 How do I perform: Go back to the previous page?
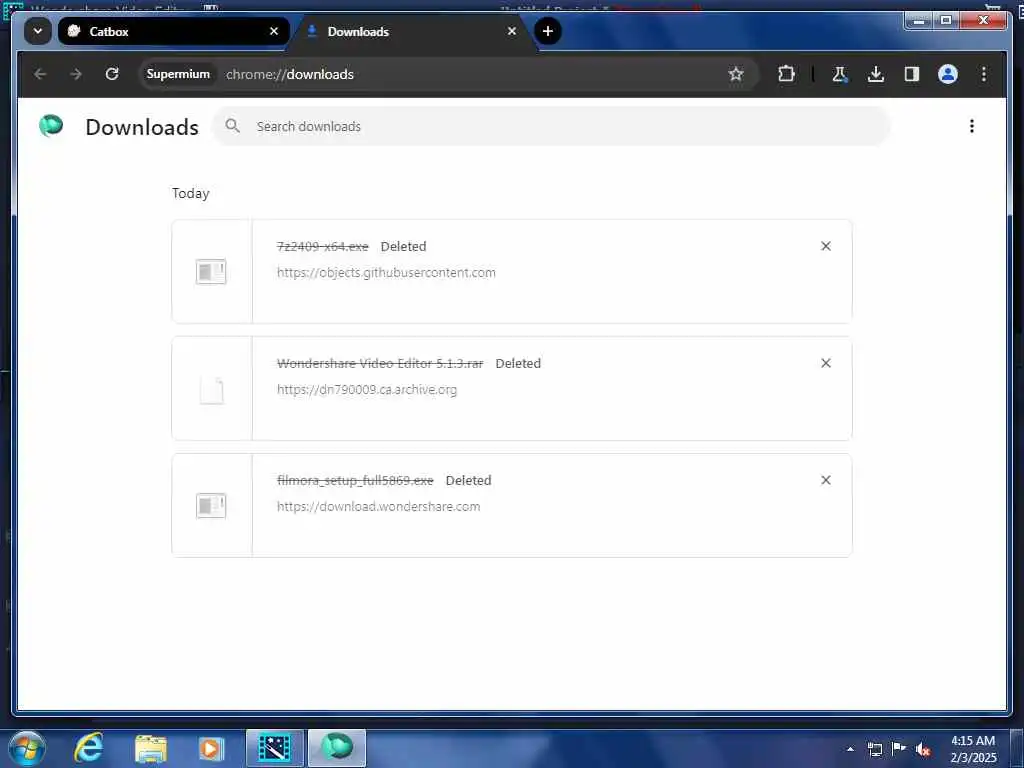pyautogui.click(x=40, y=74)
